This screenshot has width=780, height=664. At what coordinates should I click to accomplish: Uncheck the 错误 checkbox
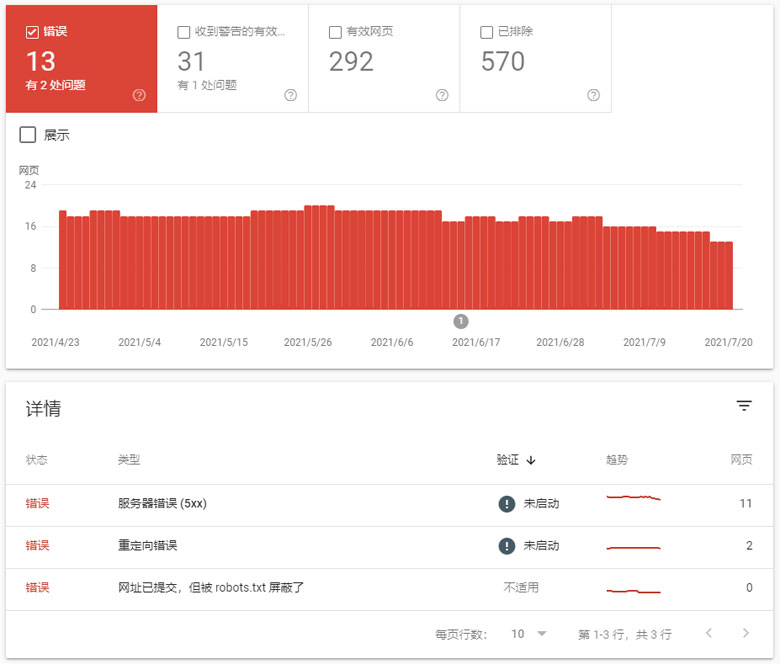point(32,32)
